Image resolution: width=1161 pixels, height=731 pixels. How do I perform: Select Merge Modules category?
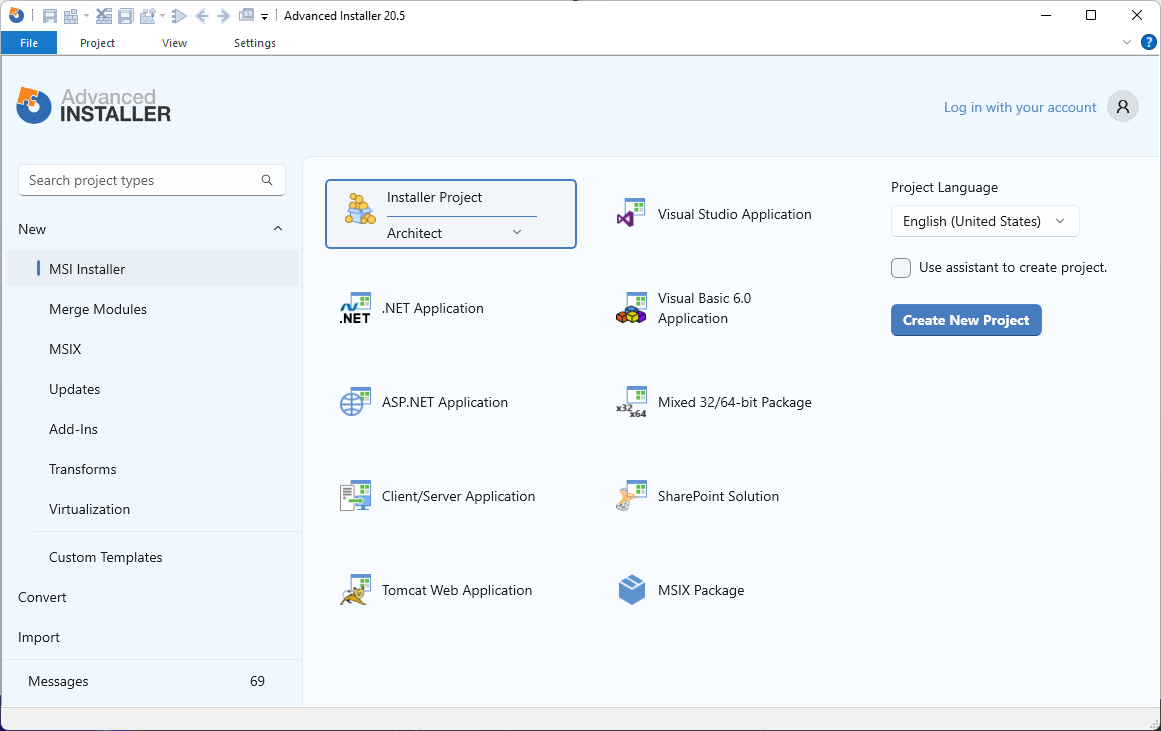tap(98, 309)
